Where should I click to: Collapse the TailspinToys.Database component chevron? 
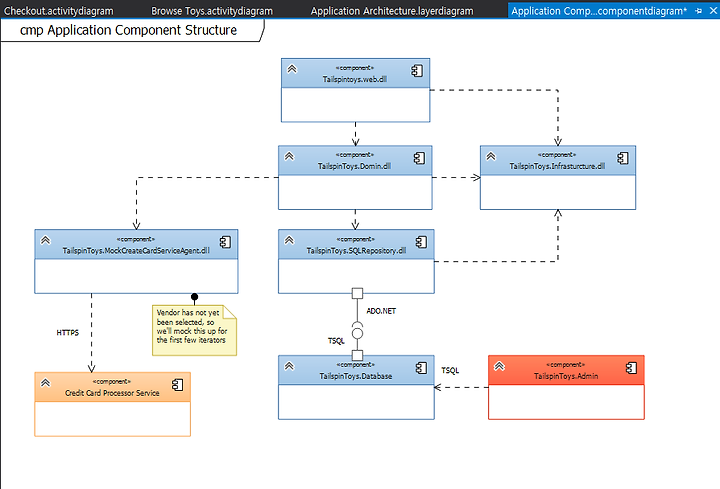point(289,366)
